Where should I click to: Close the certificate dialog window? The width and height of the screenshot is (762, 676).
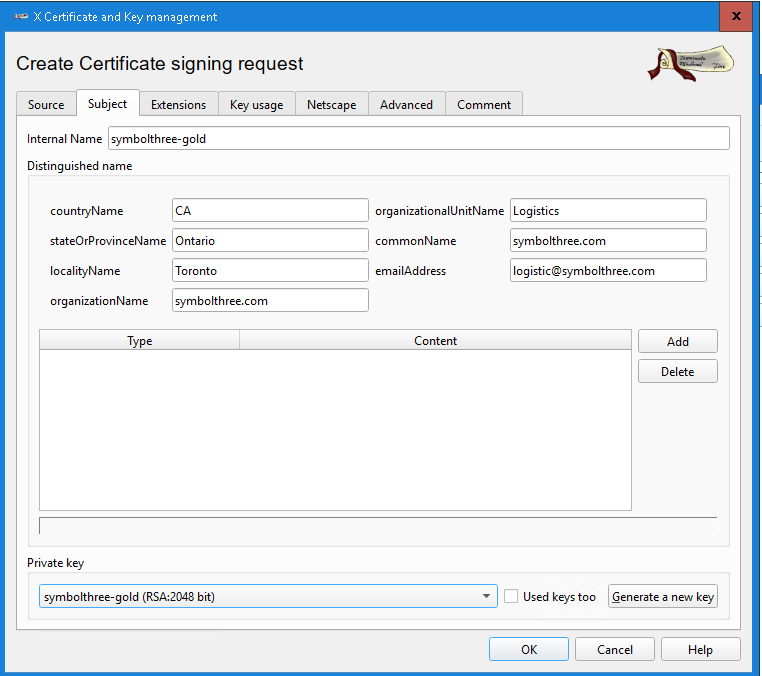(736, 17)
